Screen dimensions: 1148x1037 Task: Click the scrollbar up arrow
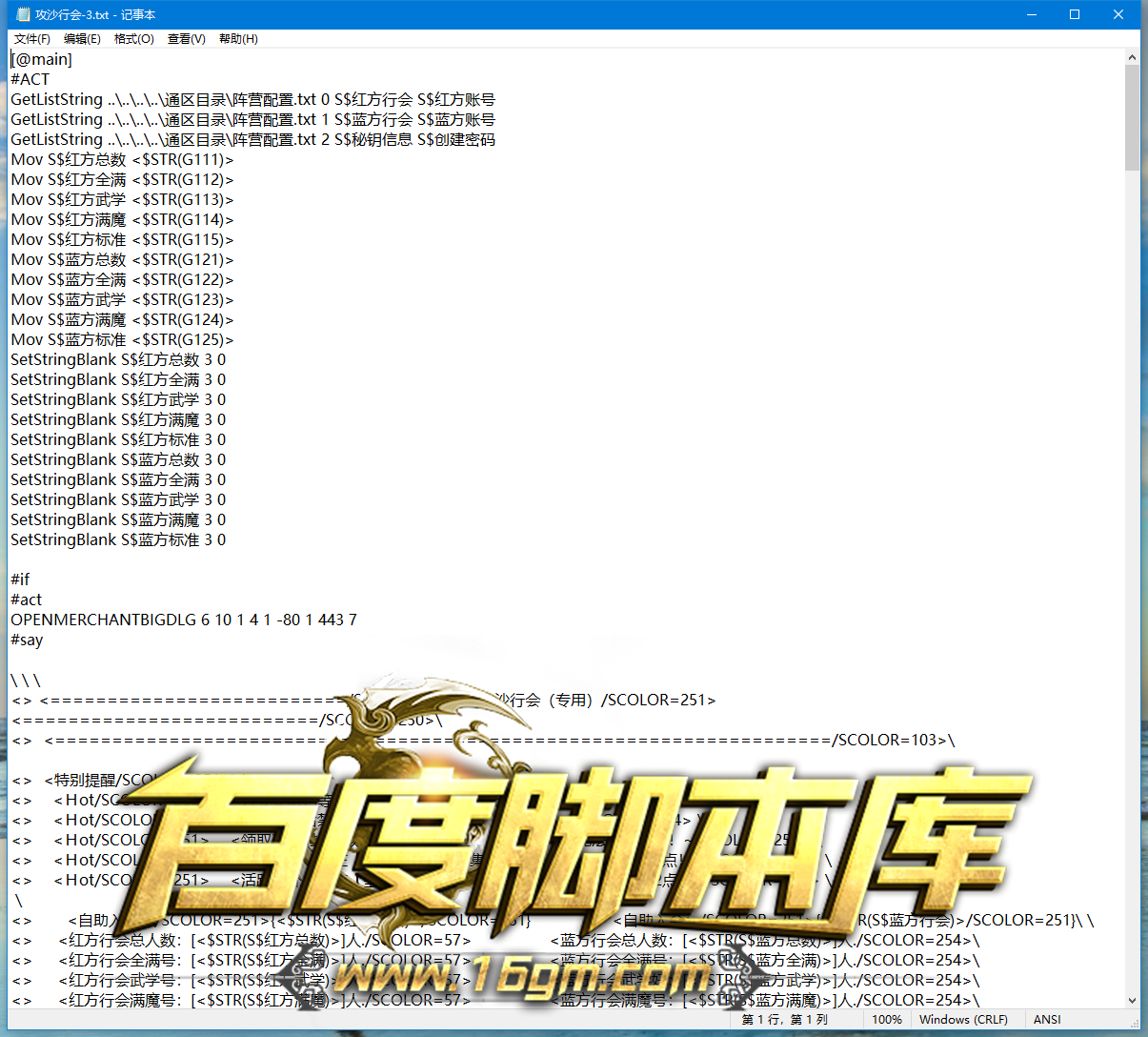click(1132, 57)
